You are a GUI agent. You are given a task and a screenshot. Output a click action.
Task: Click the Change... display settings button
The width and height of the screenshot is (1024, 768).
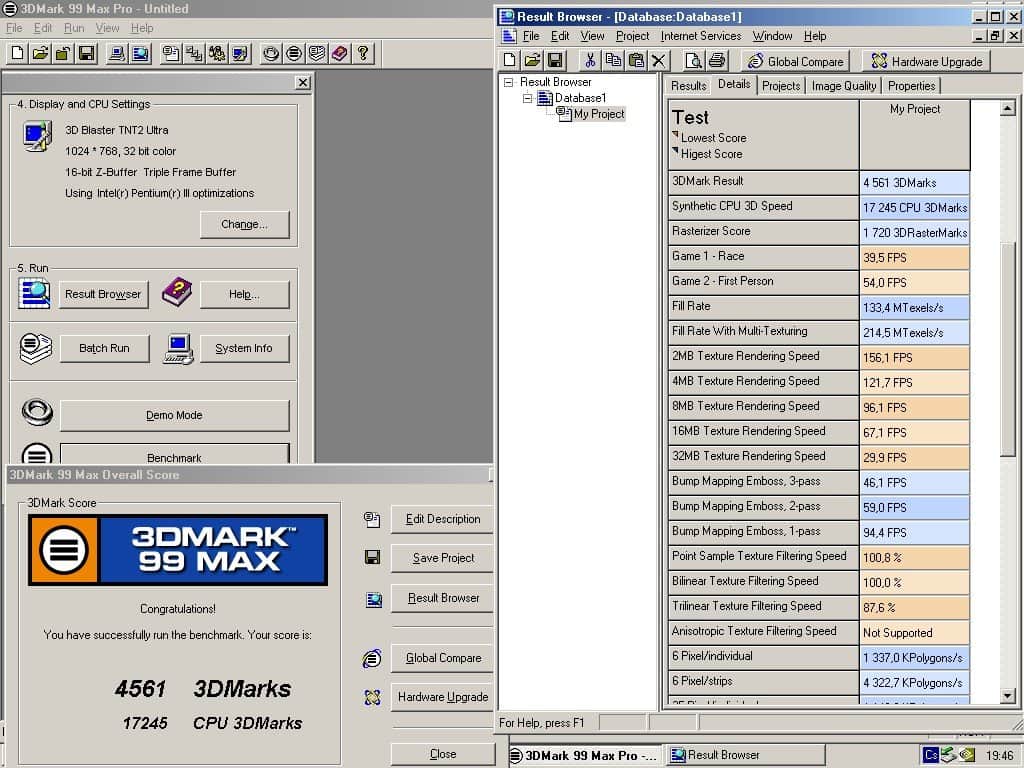(x=244, y=224)
